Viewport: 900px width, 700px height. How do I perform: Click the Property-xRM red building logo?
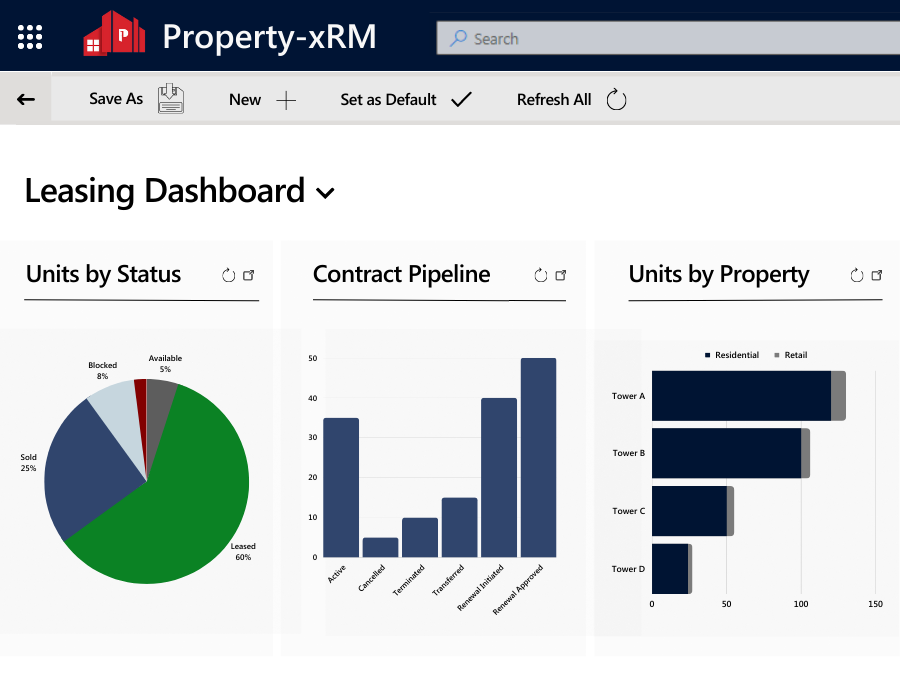point(114,34)
